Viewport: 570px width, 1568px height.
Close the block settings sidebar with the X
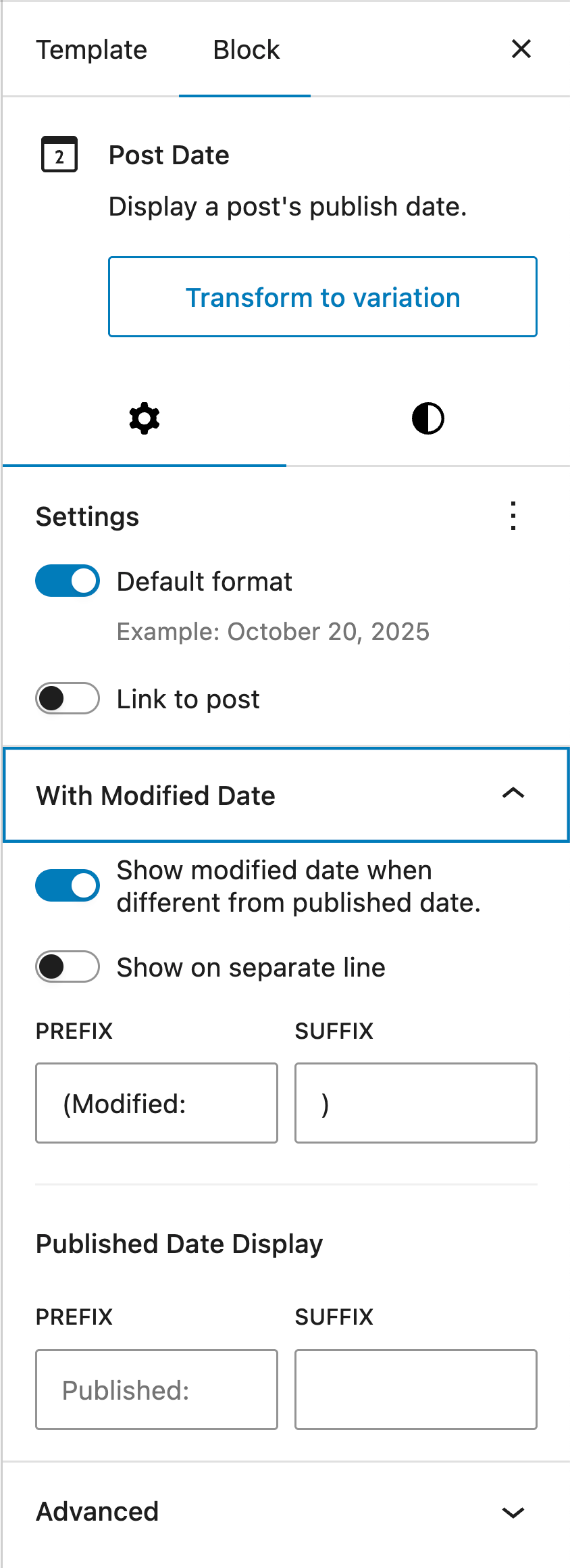[521, 49]
